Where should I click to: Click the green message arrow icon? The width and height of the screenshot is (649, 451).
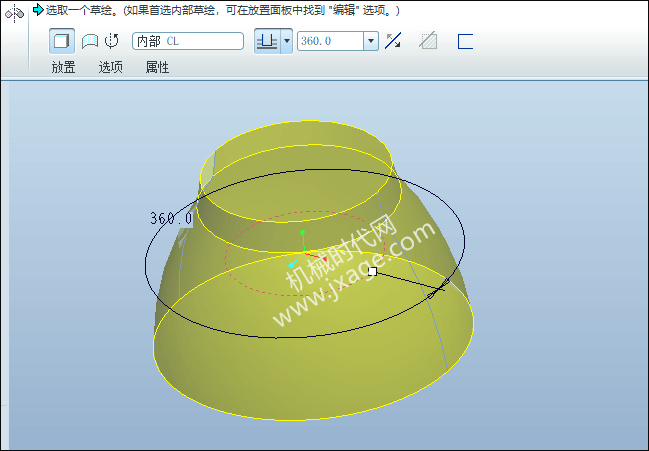coord(38,10)
